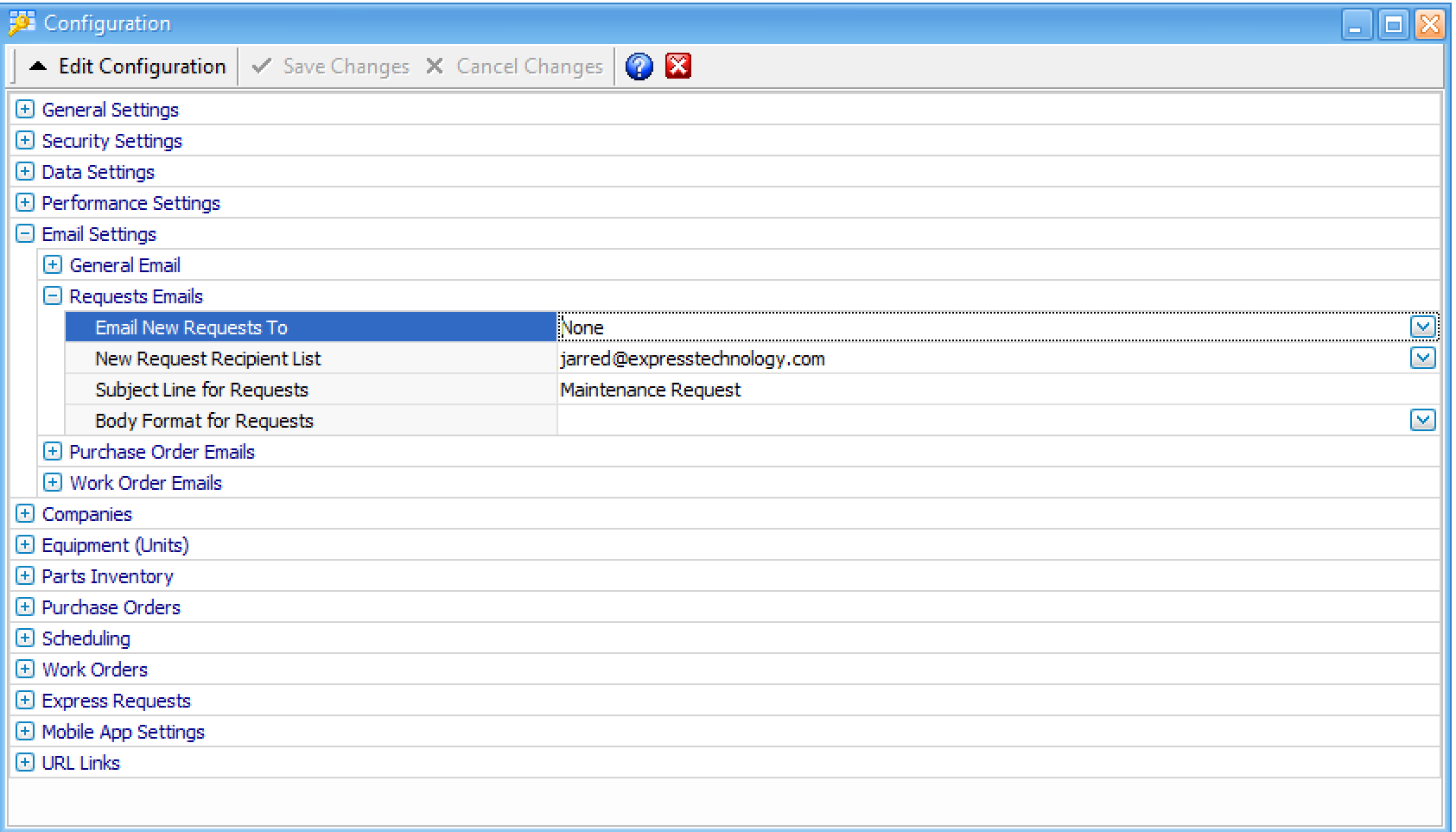
Task: Open Email New Requests To dropdown arrow
Action: pyautogui.click(x=1422, y=327)
